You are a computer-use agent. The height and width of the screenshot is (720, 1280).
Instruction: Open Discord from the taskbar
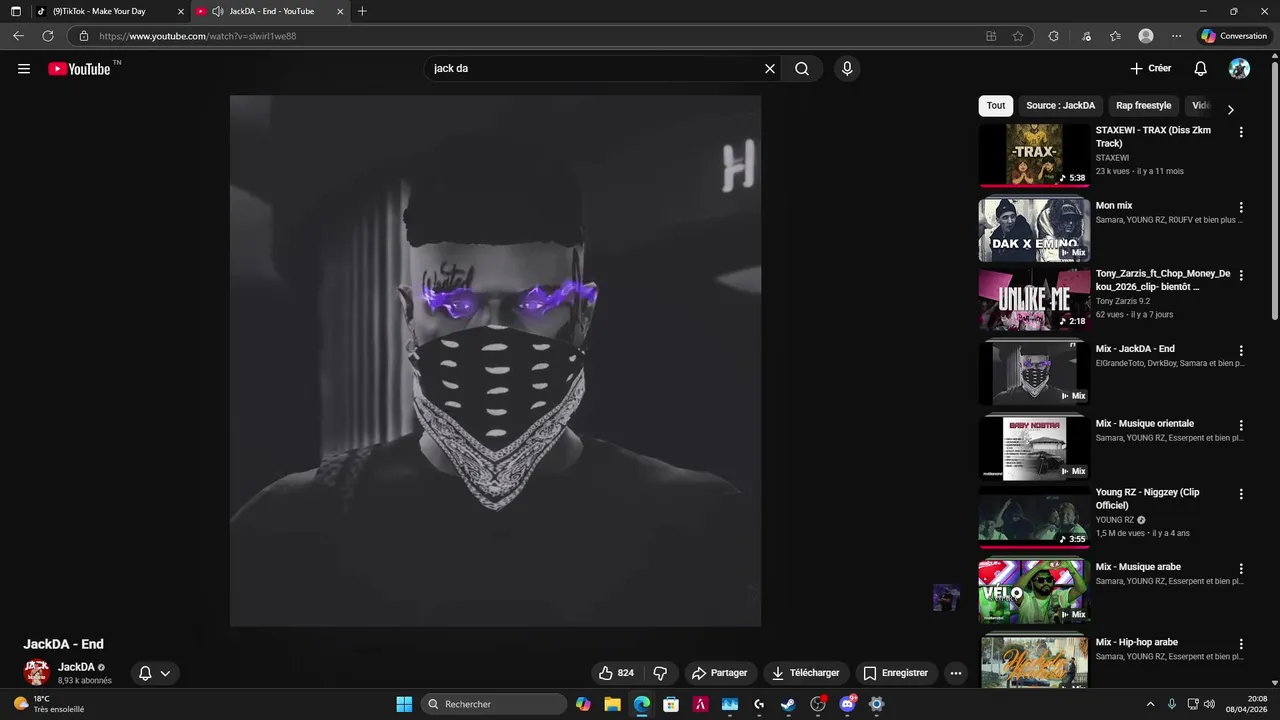point(848,704)
